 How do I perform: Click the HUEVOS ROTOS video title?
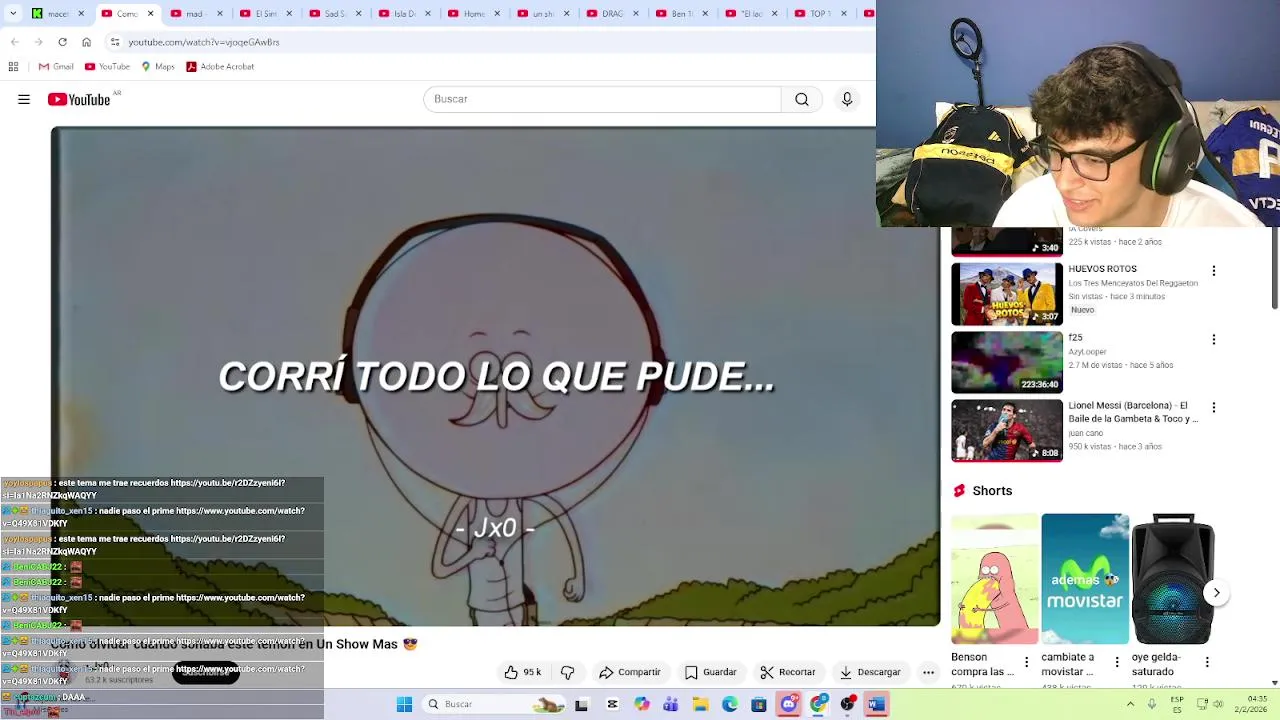(1102, 269)
